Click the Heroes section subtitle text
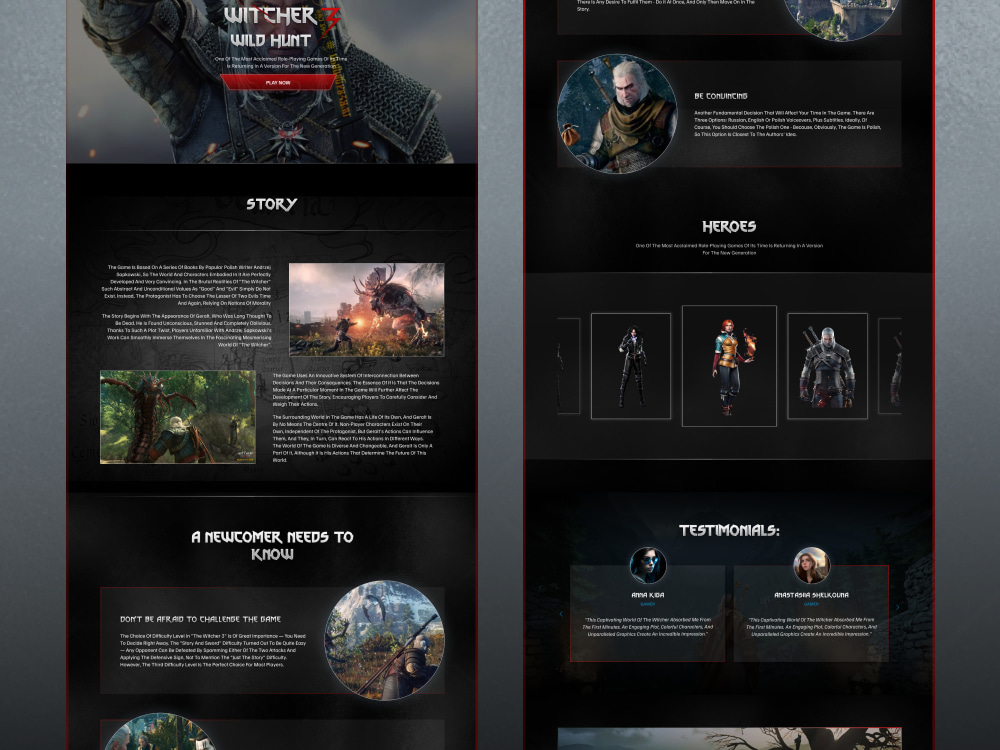This screenshot has width=1000, height=750. click(x=729, y=249)
